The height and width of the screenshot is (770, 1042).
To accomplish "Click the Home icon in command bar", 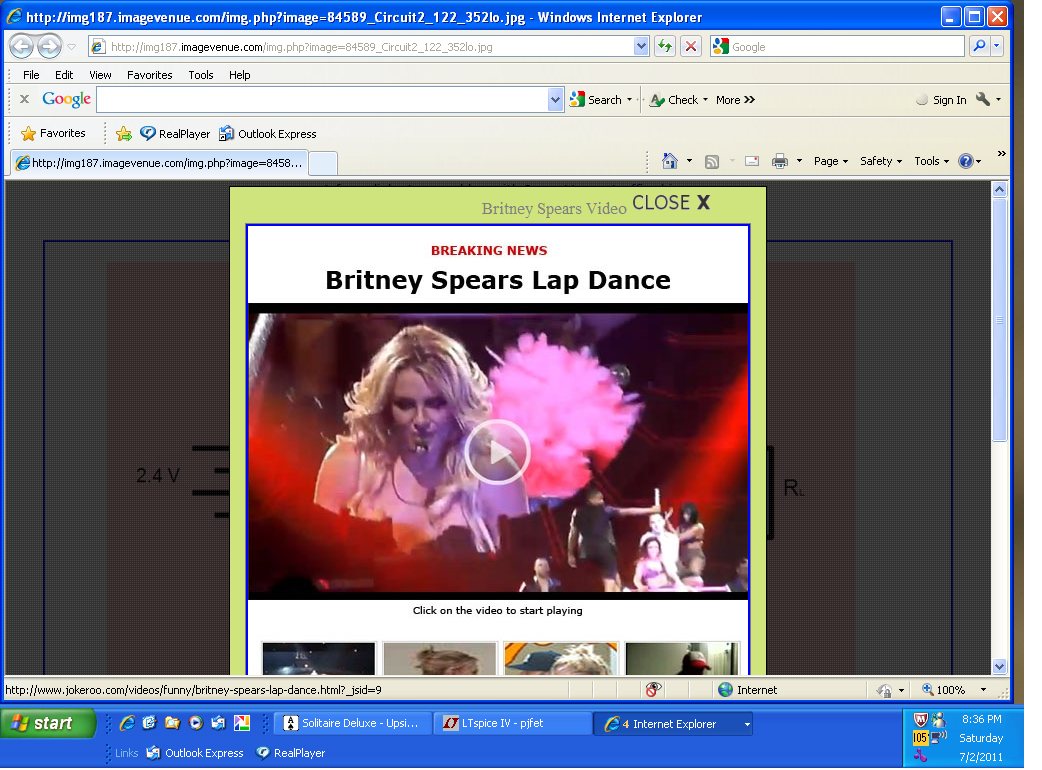I will 670,161.
